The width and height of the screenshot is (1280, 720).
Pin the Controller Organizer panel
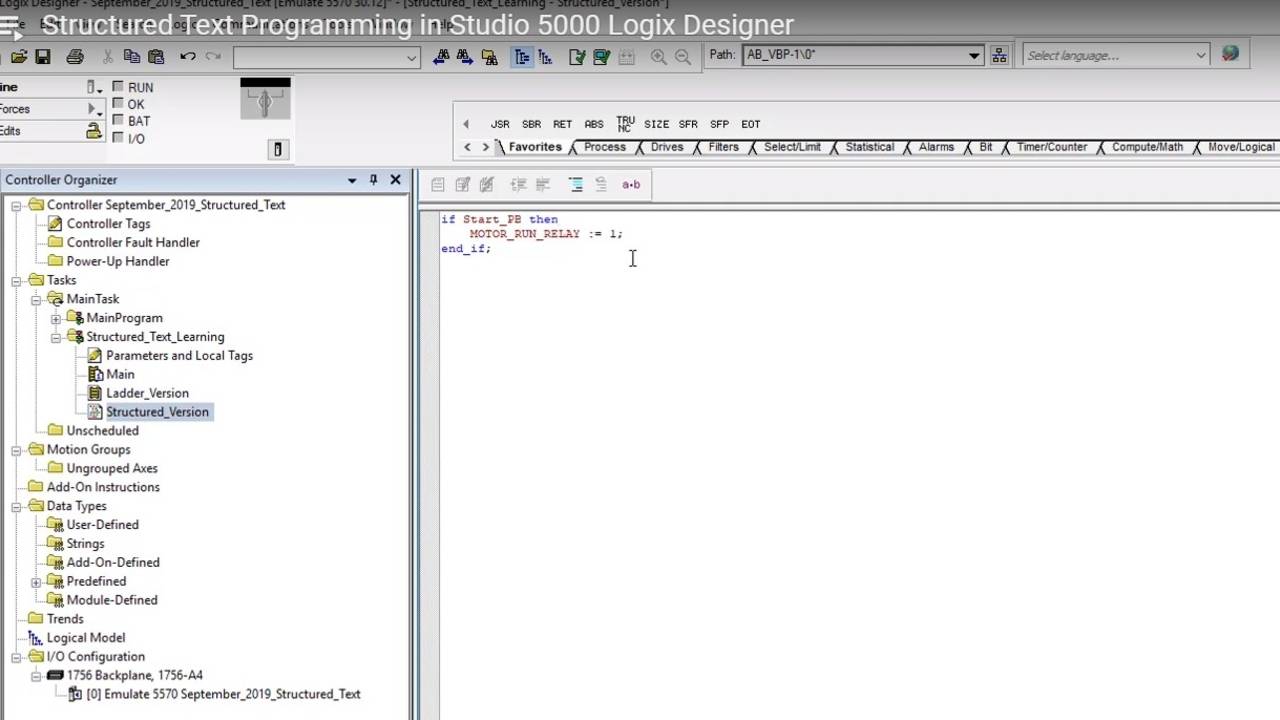[372, 180]
